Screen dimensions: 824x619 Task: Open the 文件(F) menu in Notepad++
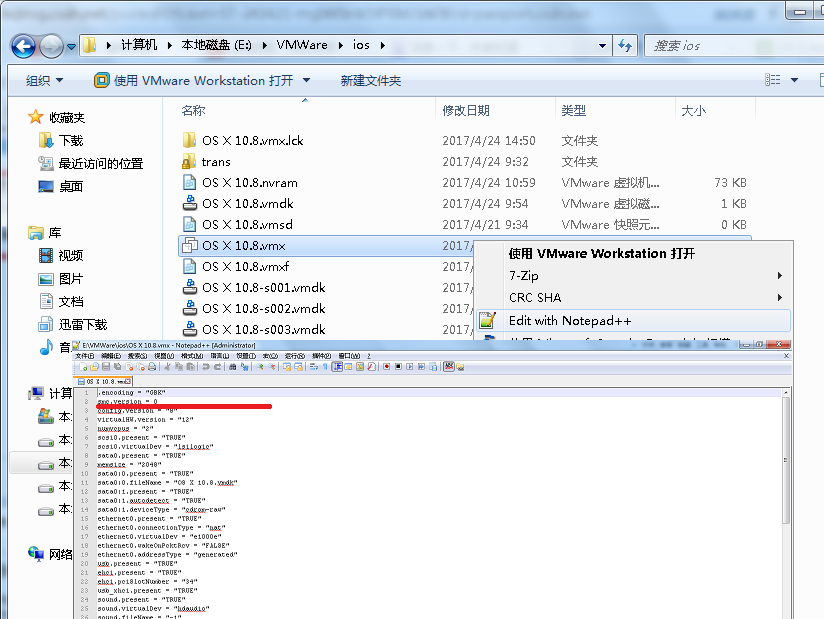coord(85,356)
